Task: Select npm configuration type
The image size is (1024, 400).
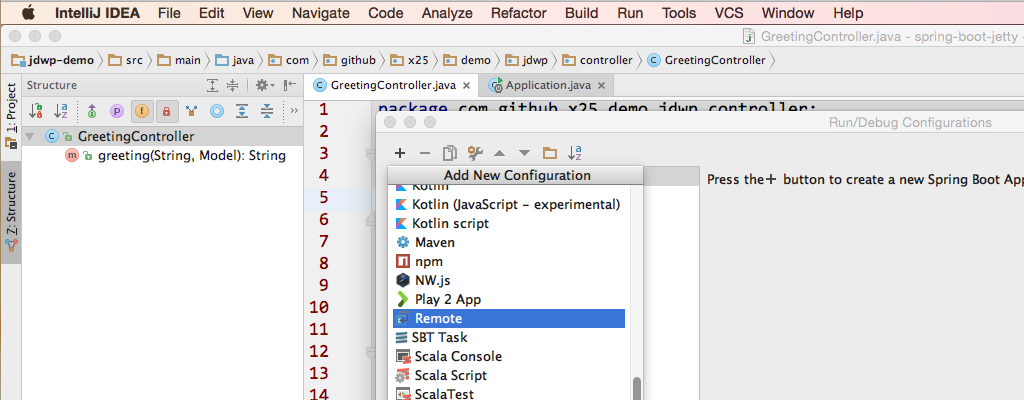Action: pos(509,261)
